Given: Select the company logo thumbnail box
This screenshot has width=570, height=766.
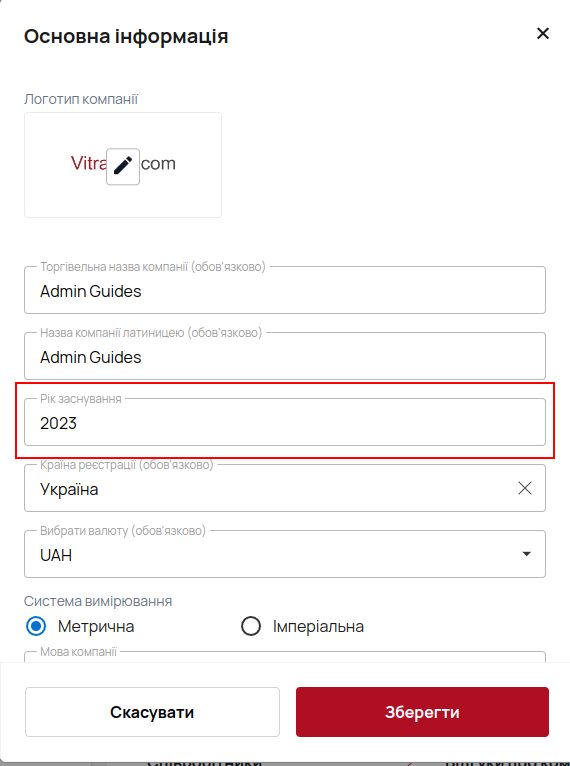Looking at the screenshot, I should (123, 165).
